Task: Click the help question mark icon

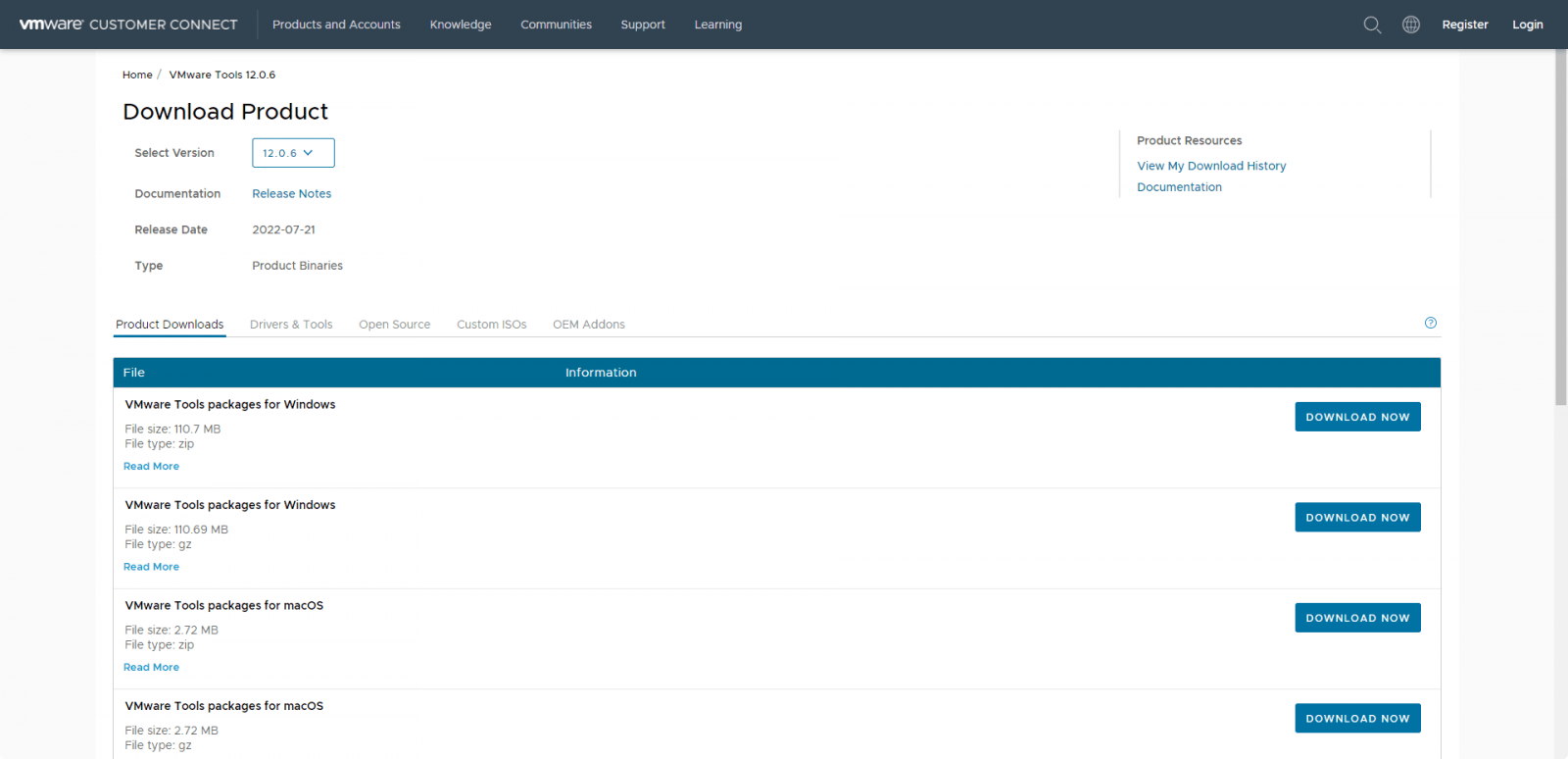Action: click(x=1431, y=323)
